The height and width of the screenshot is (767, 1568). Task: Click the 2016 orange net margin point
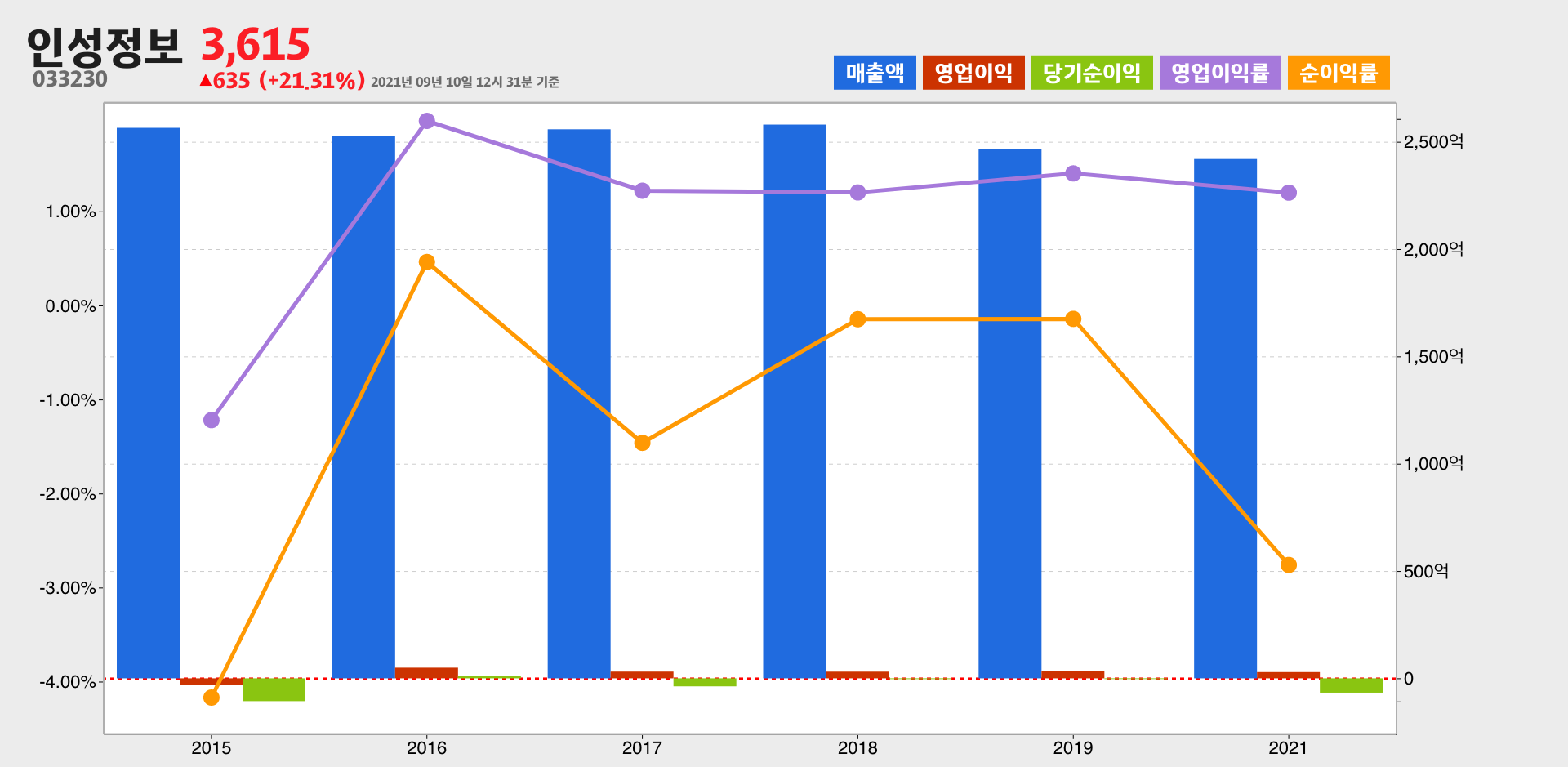pos(426,262)
